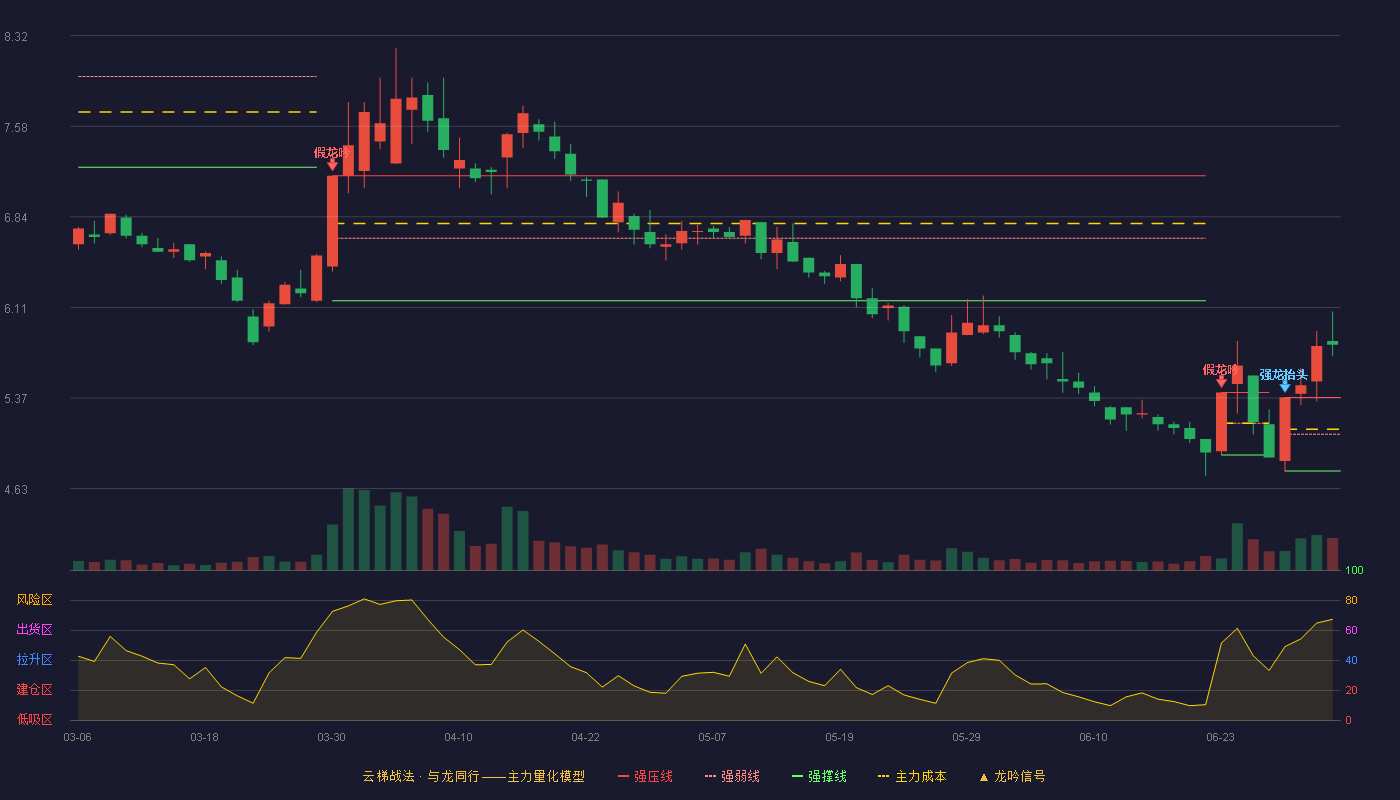Image resolution: width=1400 pixels, height=800 pixels.
Task: Click the 03-06 date axis label
Action: [77, 737]
